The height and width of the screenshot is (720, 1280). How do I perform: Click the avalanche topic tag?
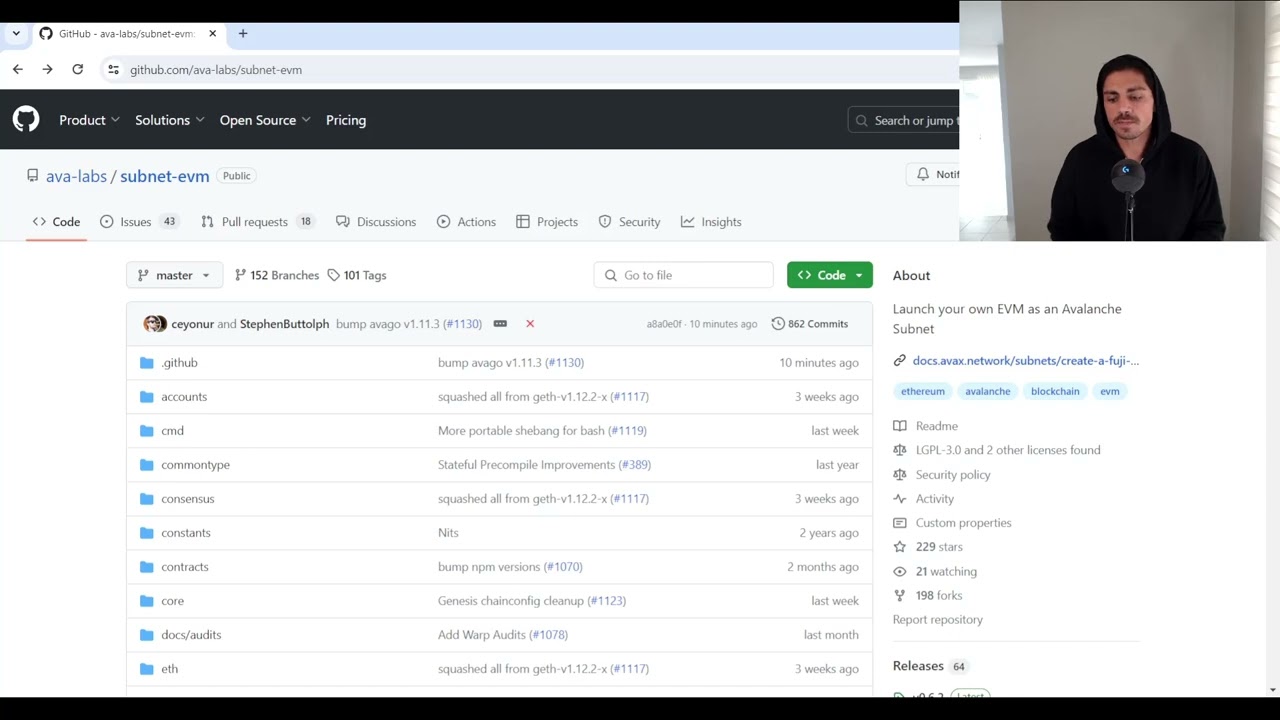click(x=987, y=391)
